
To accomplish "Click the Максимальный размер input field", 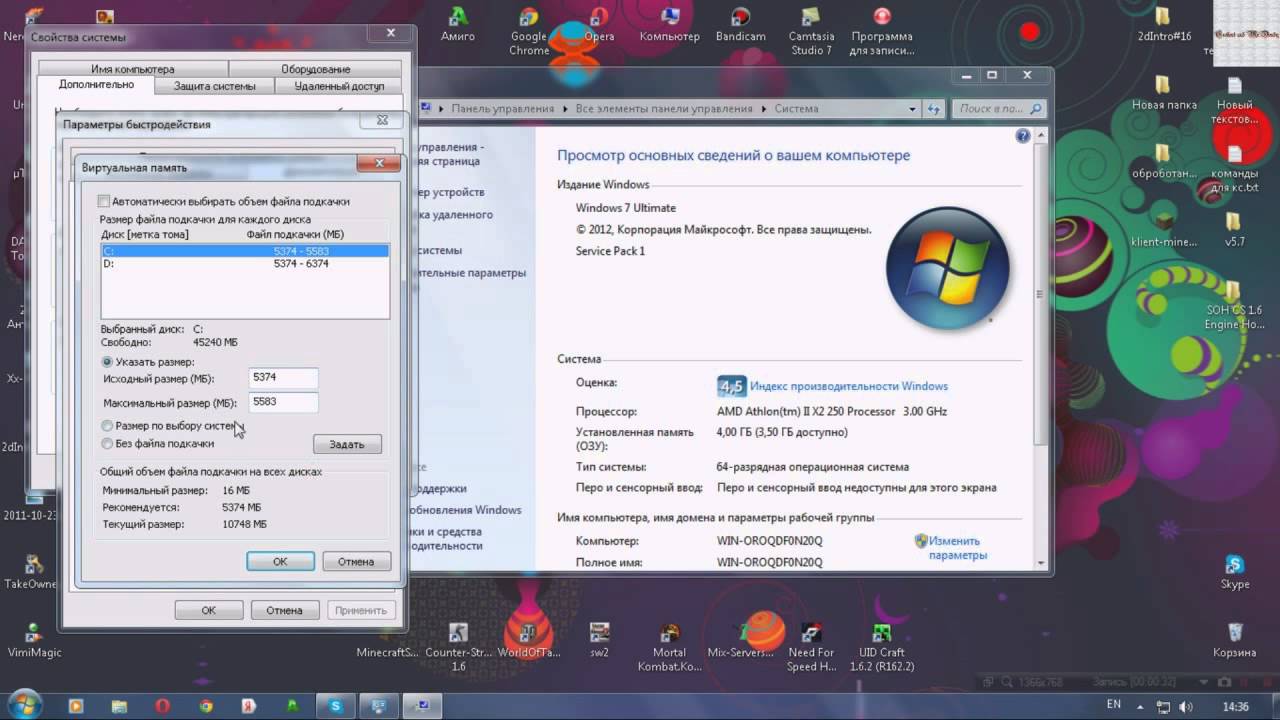I will pyautogui.click(x=283, y=402).
